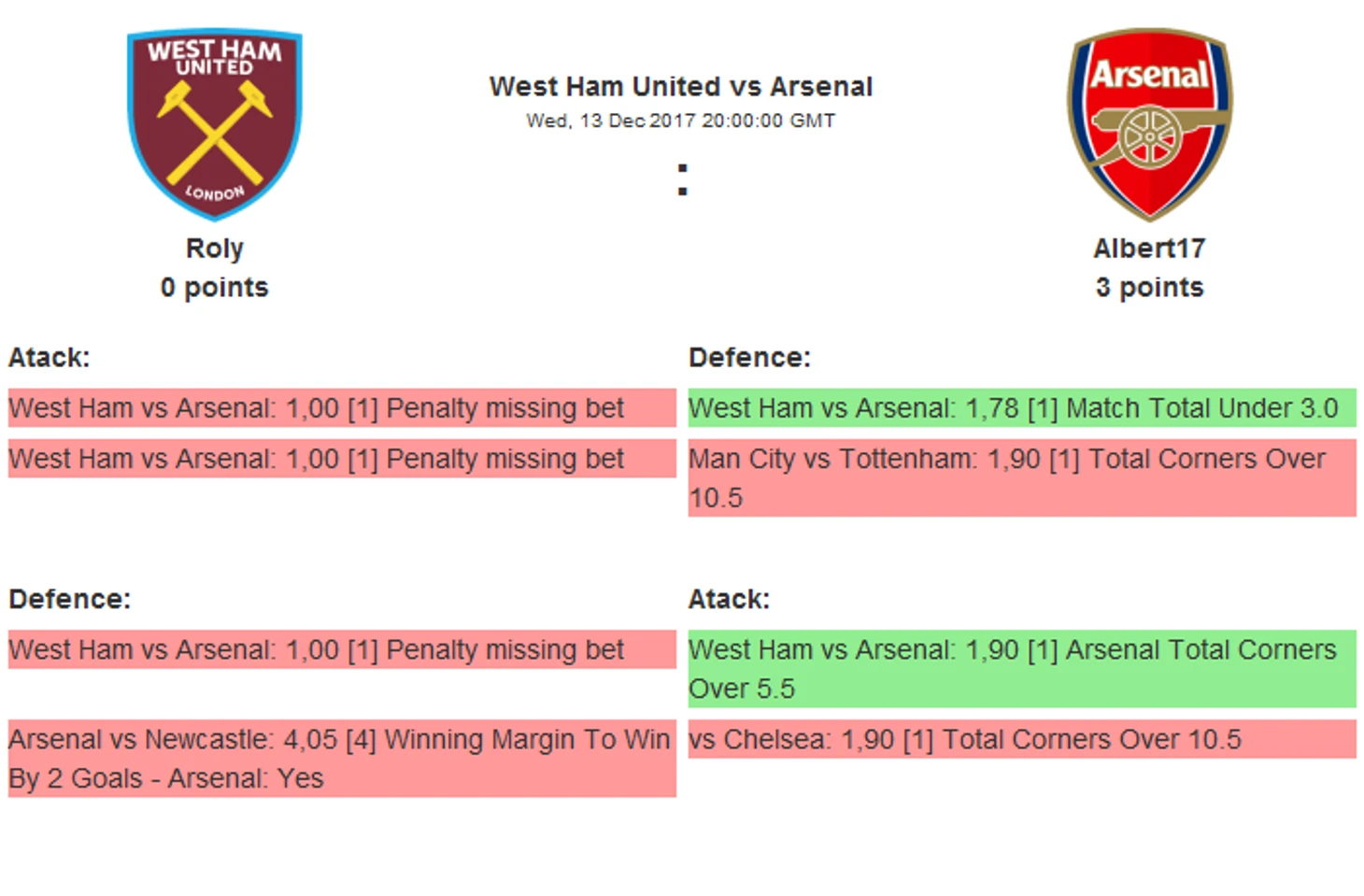Click the right Atack heading
Screen dimensions: 1364x896
[x=729, y=599]
